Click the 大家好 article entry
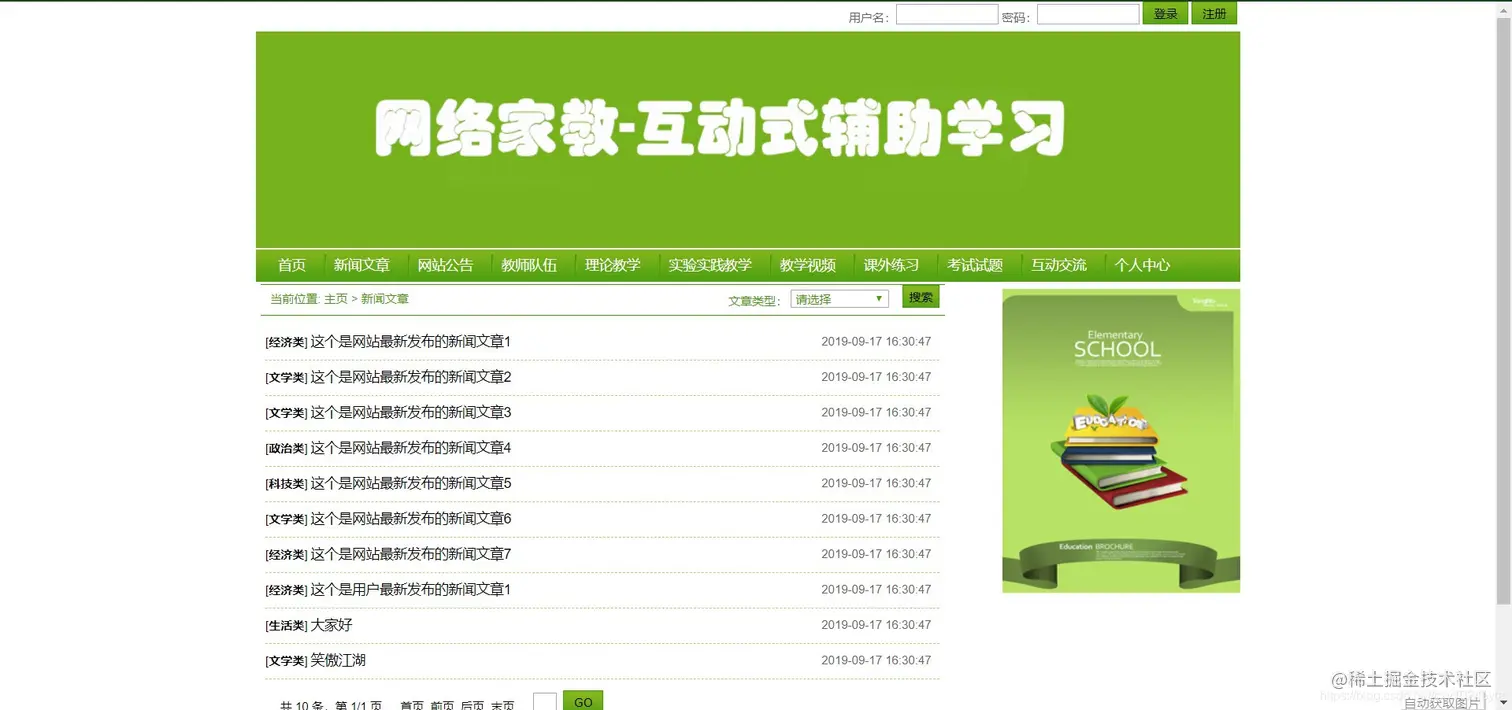Viewport: 1512px width, 710px height. (307, 624)
